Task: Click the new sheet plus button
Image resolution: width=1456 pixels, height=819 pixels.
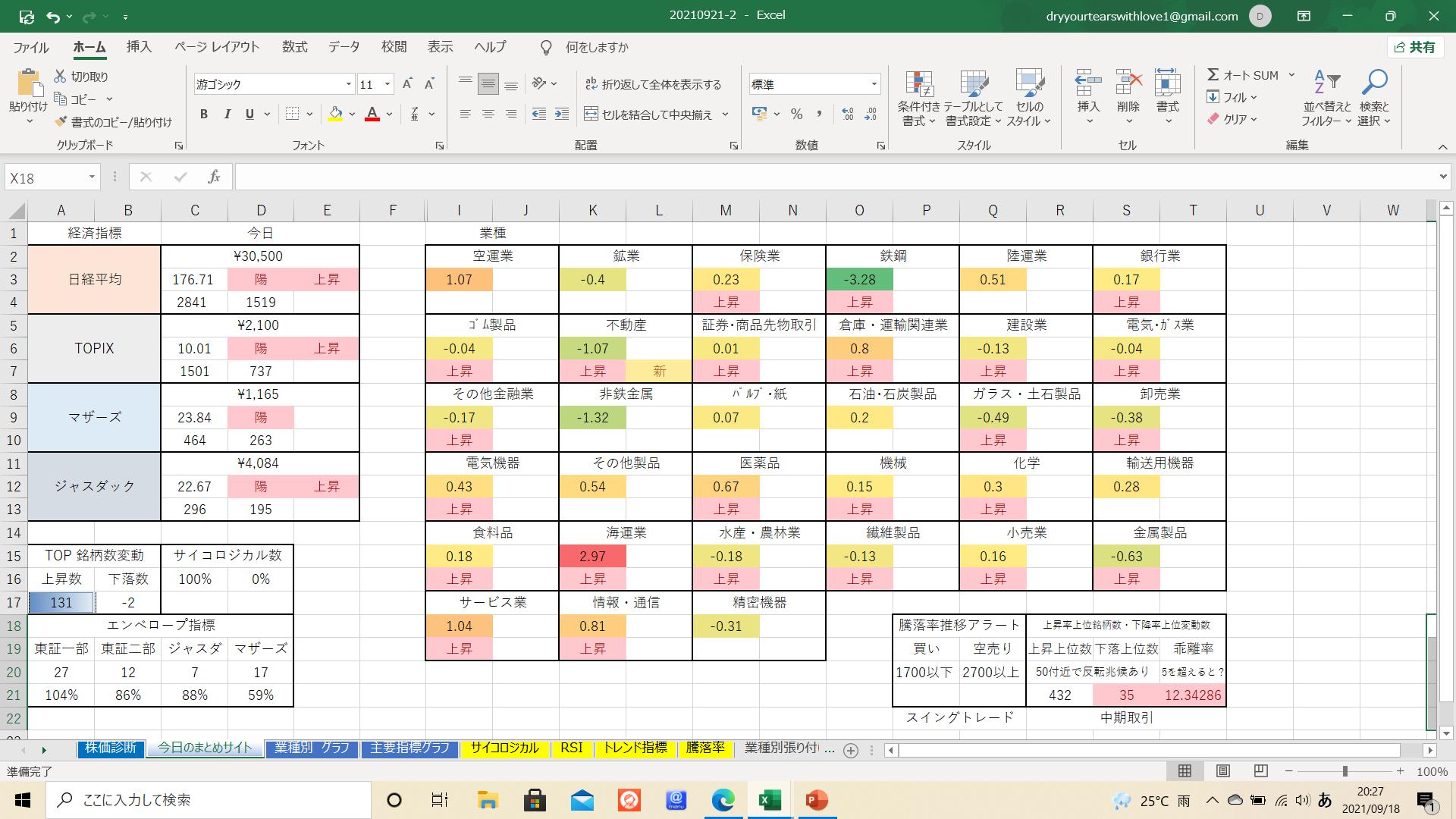Action: (x=851, y=750)
